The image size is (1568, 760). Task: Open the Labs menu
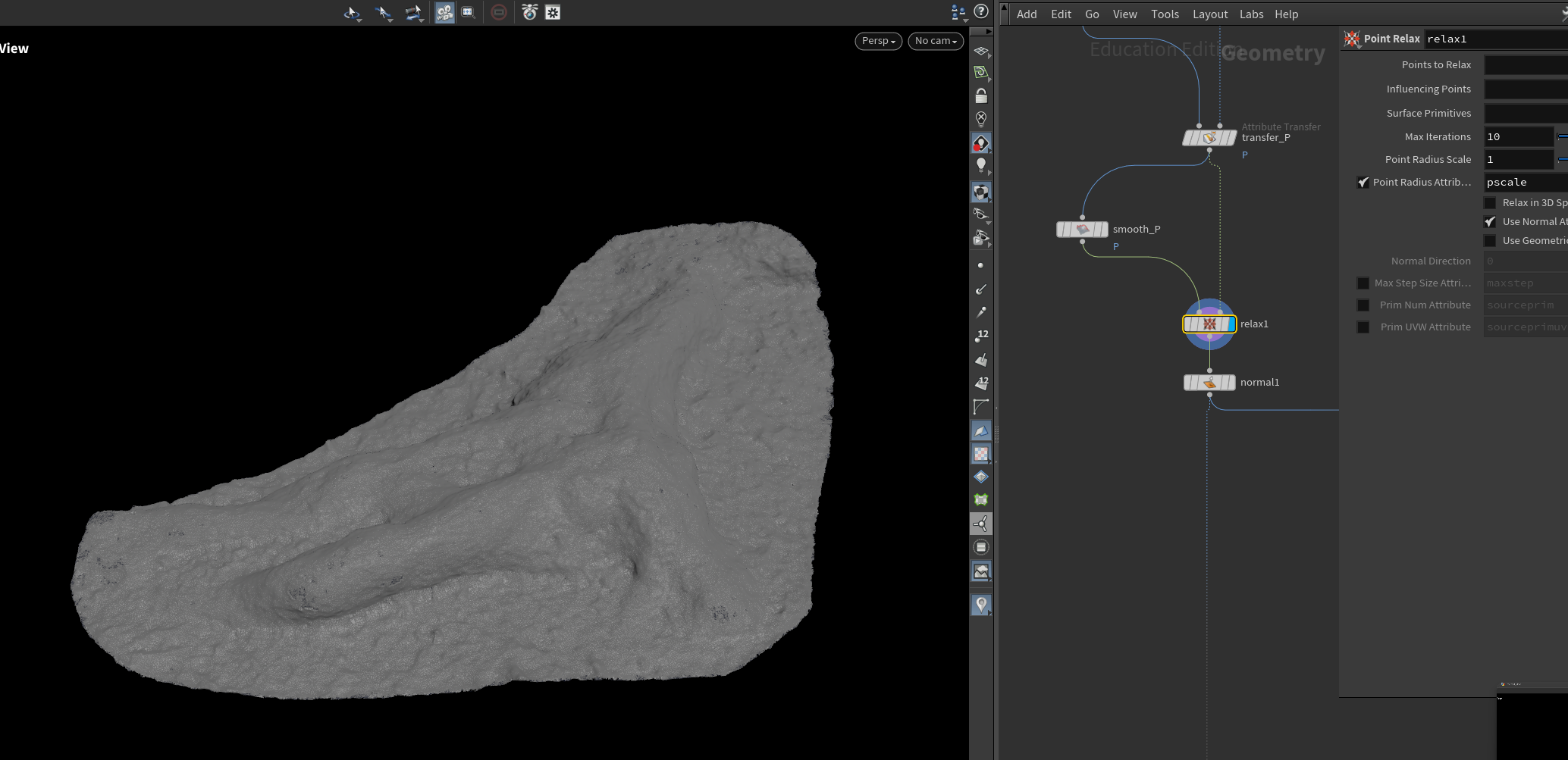[1251, 14]
